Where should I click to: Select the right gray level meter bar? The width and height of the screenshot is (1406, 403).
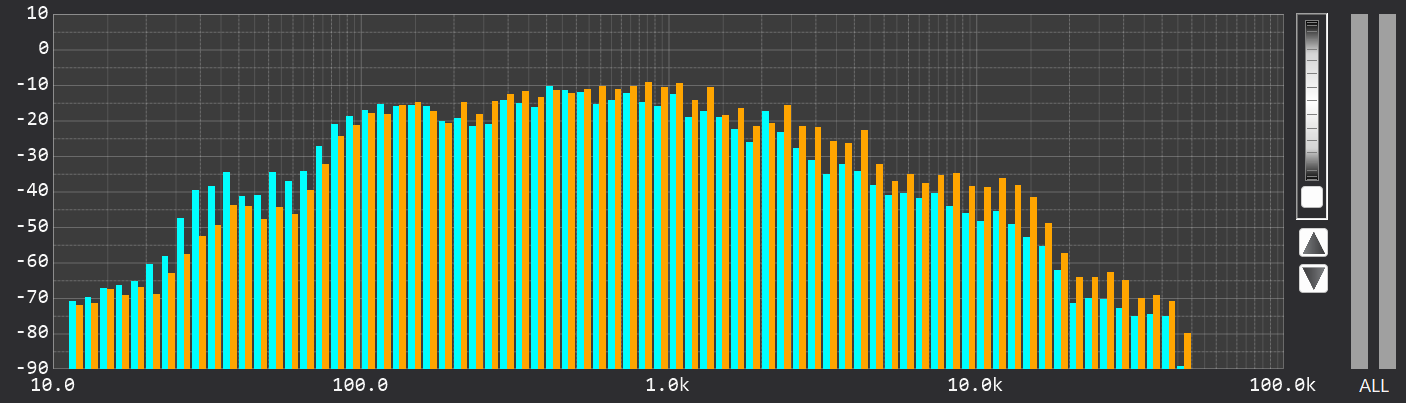coord(1387,190)
